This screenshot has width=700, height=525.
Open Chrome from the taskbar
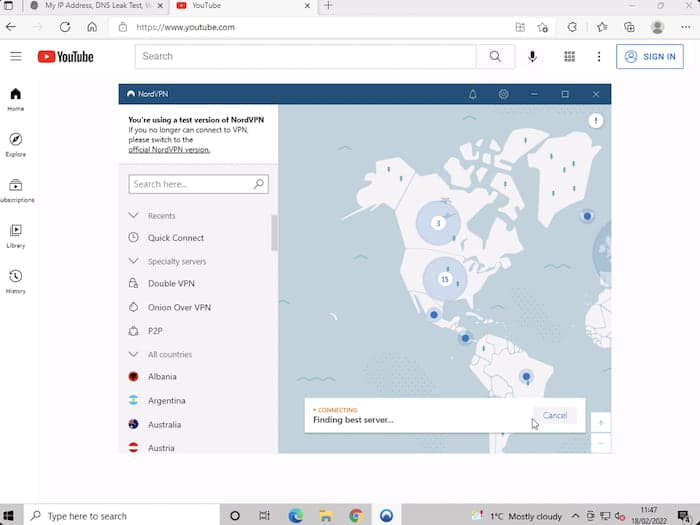click(x=356, y=516)
